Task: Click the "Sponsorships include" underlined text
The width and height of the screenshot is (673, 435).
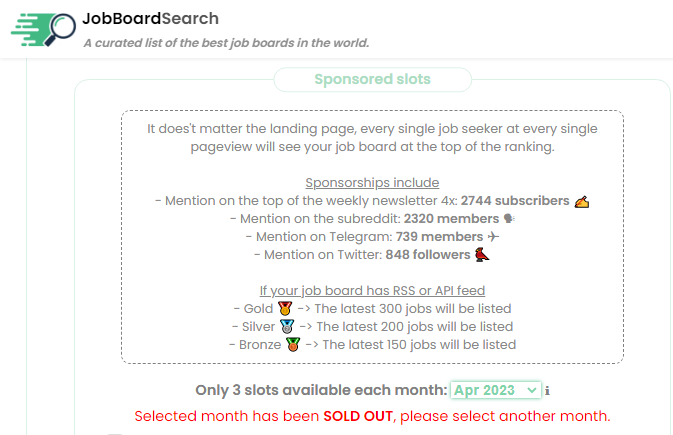Action: (x=372, y=183)
